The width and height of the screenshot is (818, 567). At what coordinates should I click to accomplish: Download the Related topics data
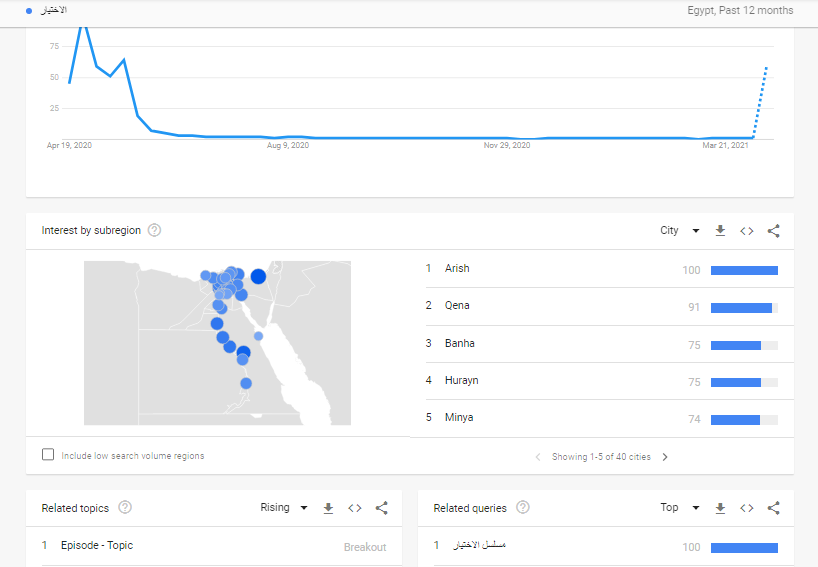click(328, 508)
